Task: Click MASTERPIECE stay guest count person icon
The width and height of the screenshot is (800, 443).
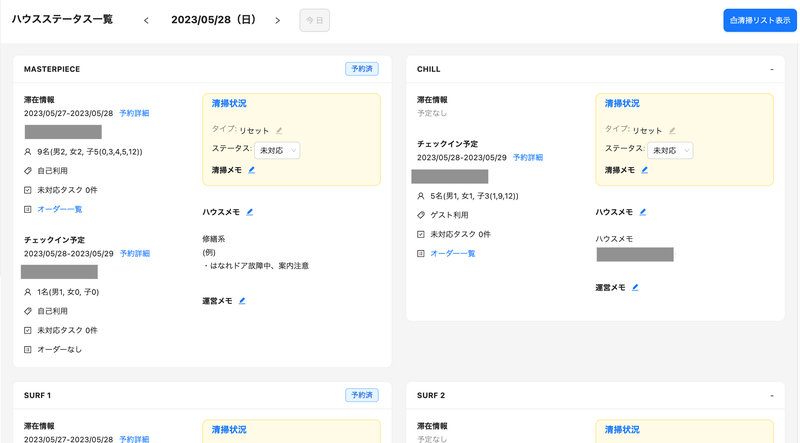Action: tap(28, 152)
